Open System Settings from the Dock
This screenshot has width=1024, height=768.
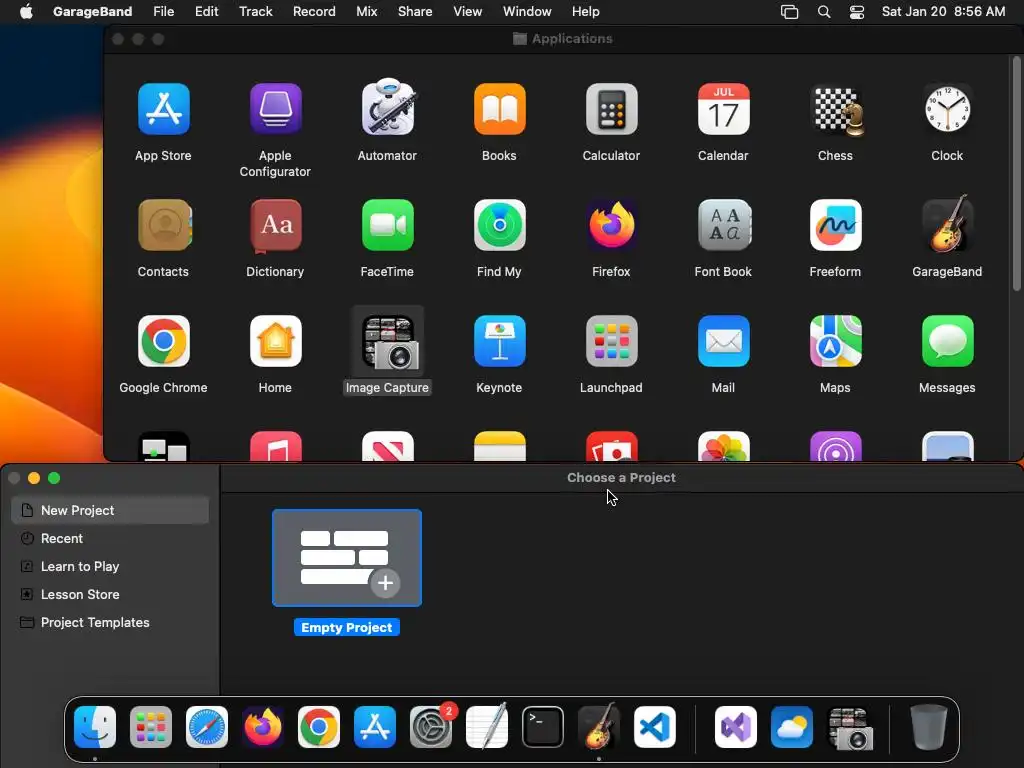tap(431, 726)
